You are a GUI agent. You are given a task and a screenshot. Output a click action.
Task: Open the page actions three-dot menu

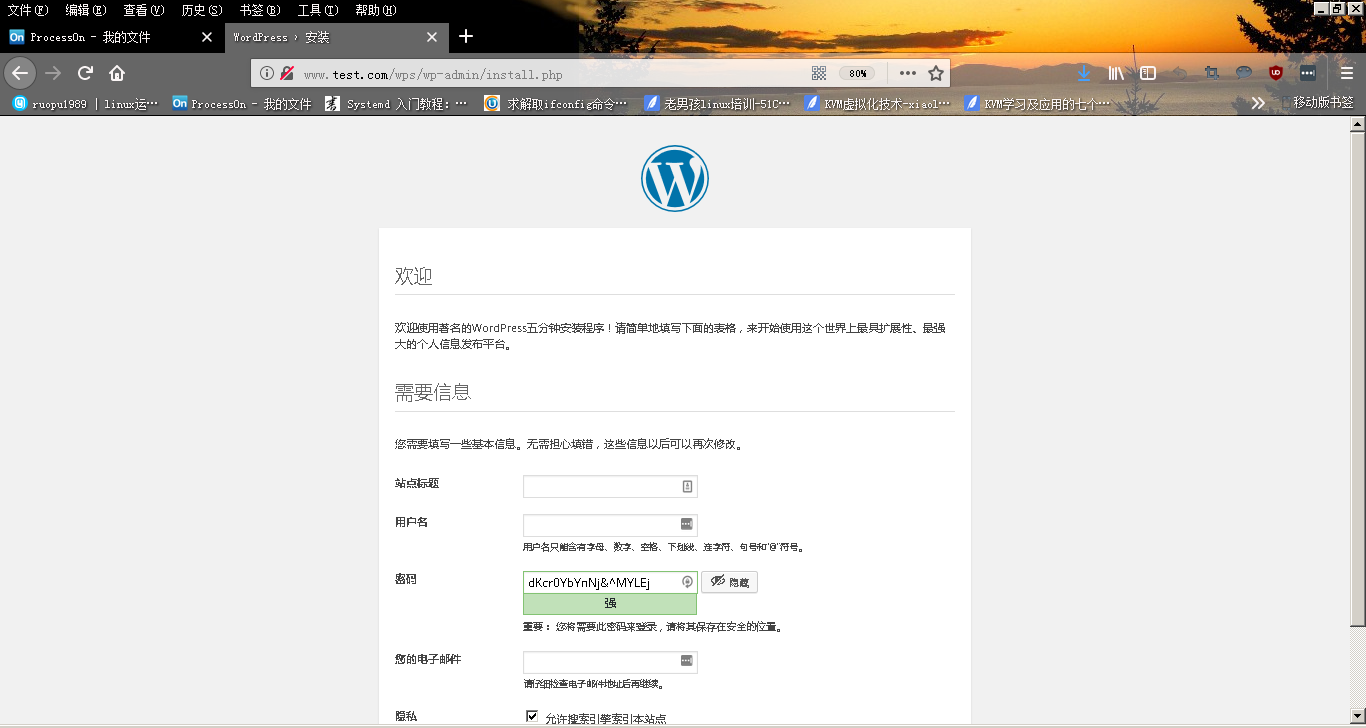tap(907, 73)
